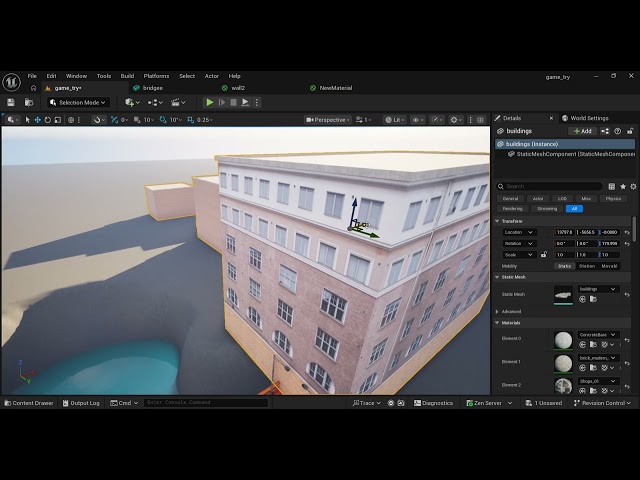The image size is (640, 480).
Task: Open Revision Control menu
Action: (602, 403)
